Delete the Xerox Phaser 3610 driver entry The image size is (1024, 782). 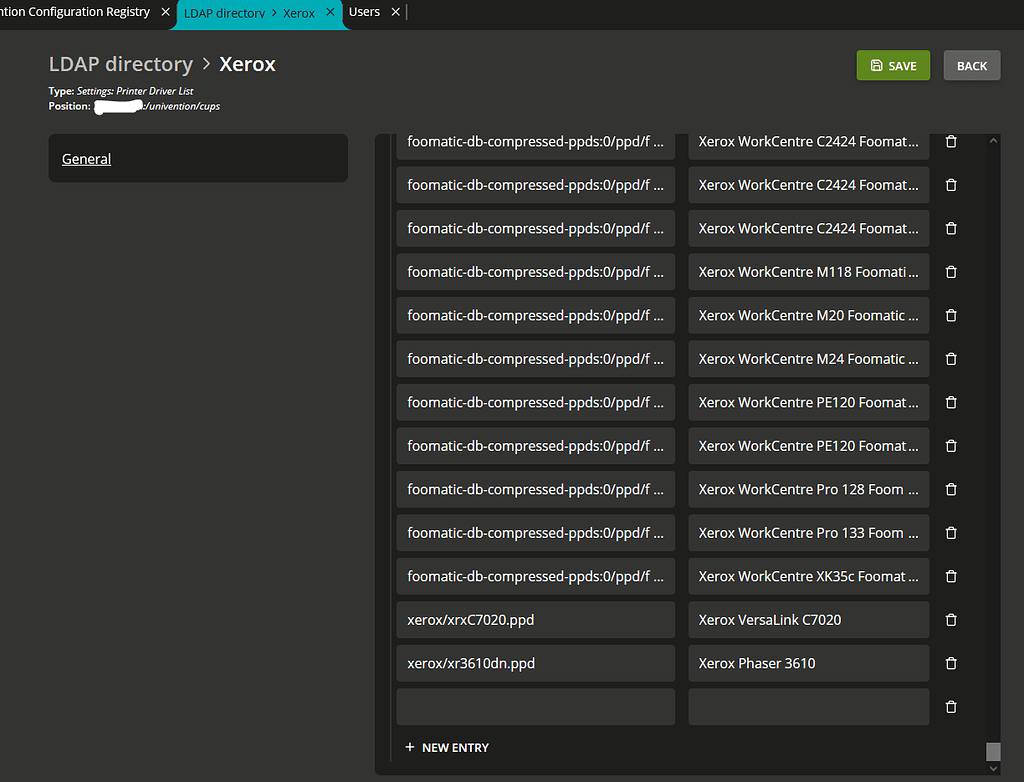click(951, 663)
